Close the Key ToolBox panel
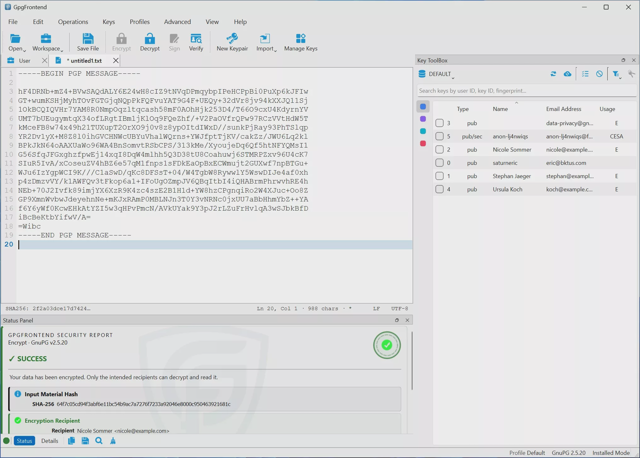Image resolution: width=640 pixels, height=458 pixels. tap(633, 60)
